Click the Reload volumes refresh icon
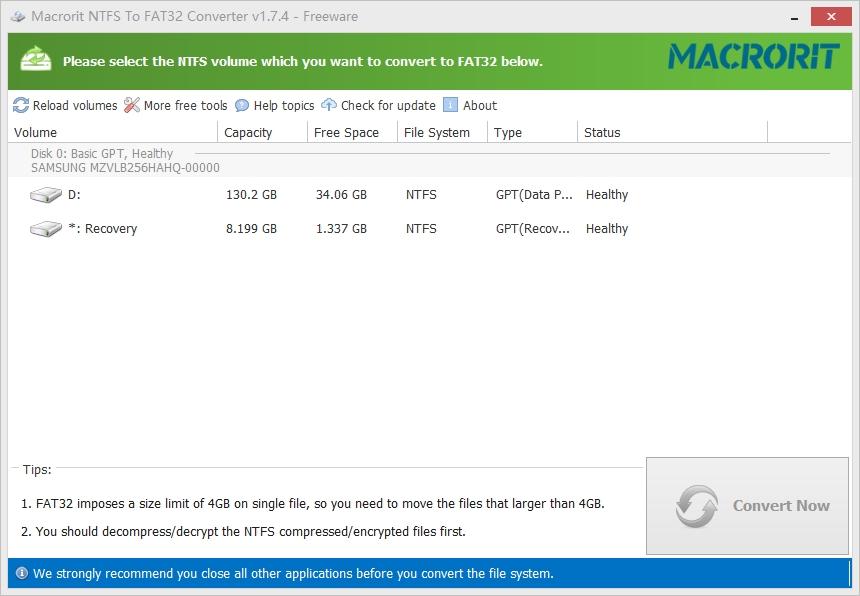 tap(21, 105)
